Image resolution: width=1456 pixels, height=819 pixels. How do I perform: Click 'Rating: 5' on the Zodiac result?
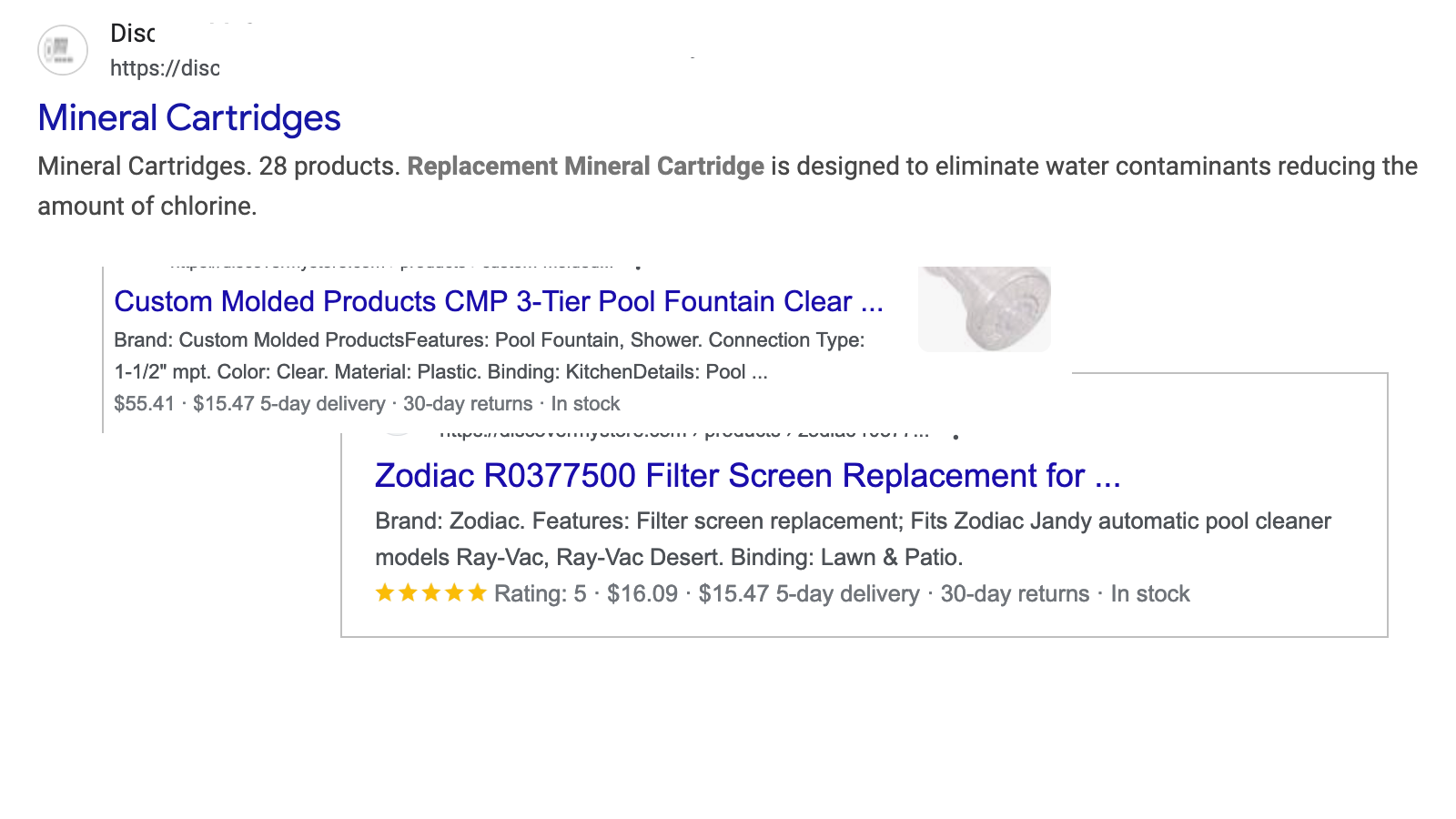click(540, 594)
